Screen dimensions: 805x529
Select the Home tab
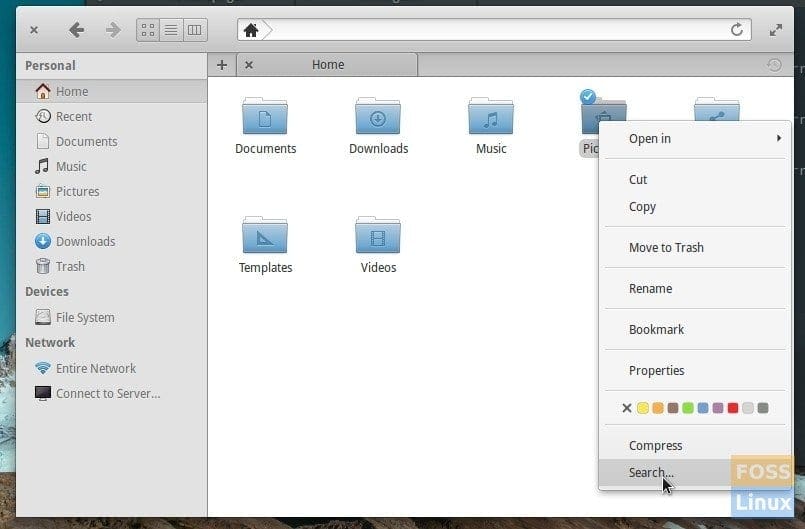[x=328, y=65]
